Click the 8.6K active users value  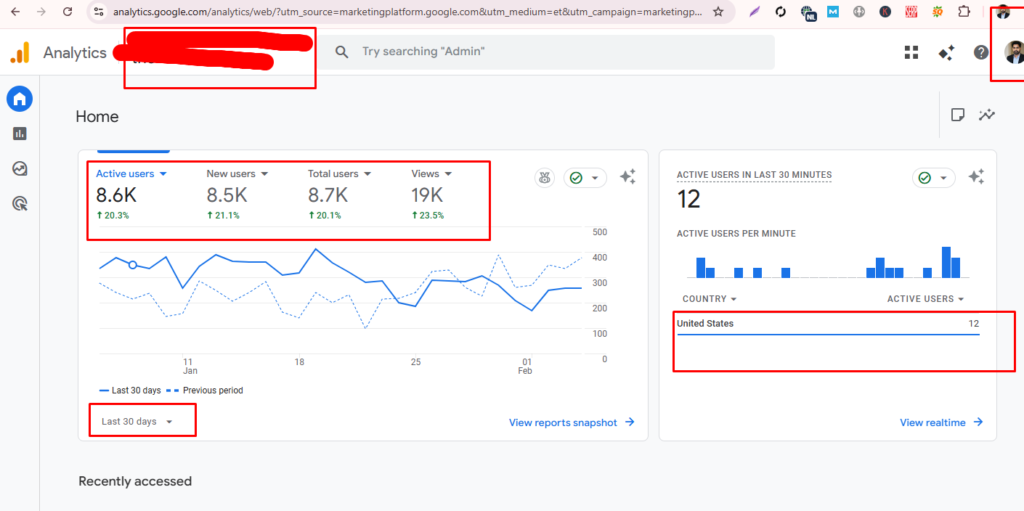pyautogui.click(x=116, y=195)
